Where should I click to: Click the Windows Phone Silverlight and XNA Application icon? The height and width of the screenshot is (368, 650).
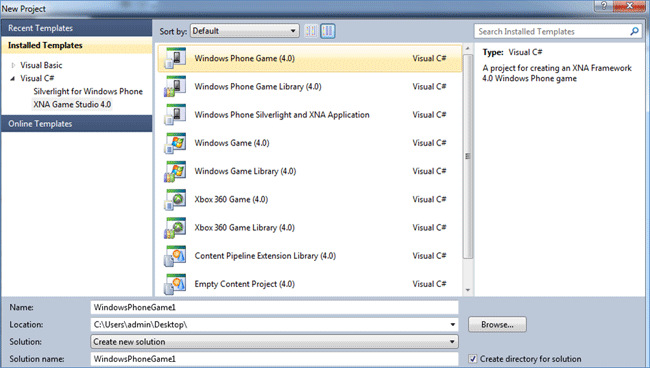point(175,115)
